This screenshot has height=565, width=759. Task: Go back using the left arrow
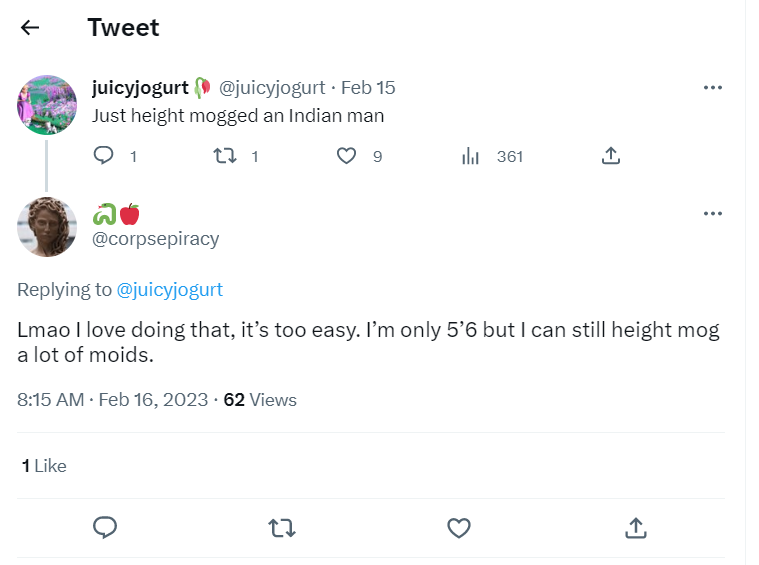pyautogui.click(x=30, y=28)
